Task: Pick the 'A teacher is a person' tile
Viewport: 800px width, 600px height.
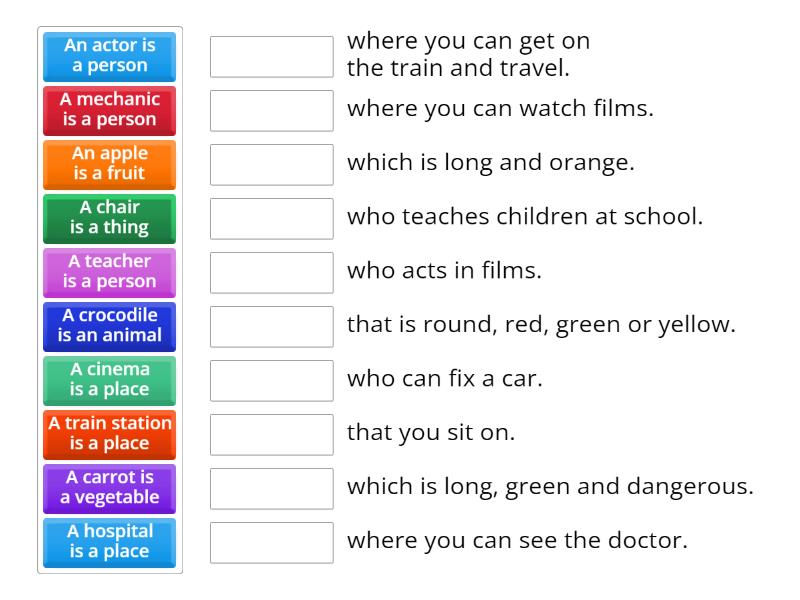Action: [x=109, y=273]
